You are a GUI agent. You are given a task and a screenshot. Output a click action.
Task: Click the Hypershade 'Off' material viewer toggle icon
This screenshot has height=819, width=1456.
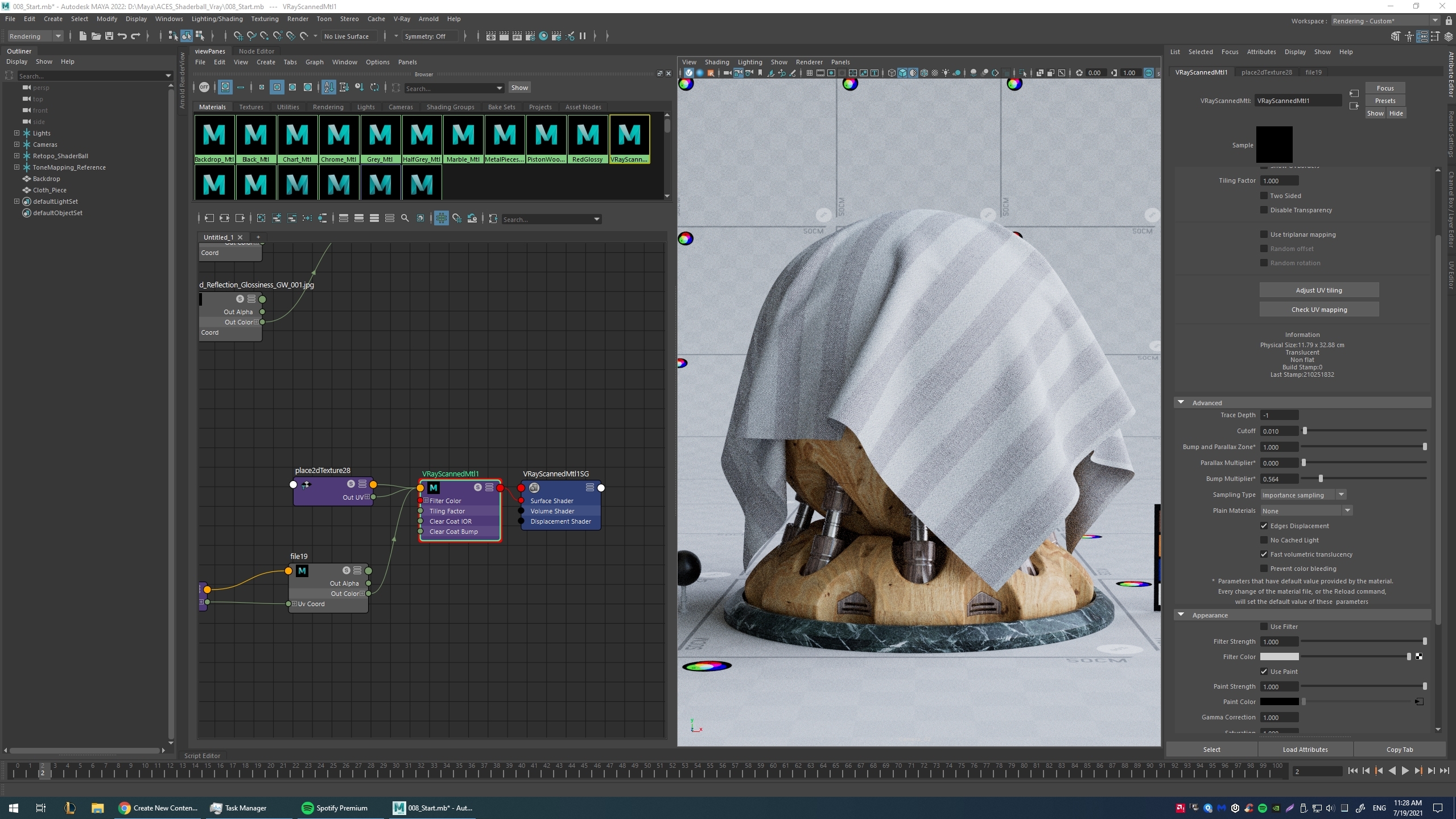204,87
